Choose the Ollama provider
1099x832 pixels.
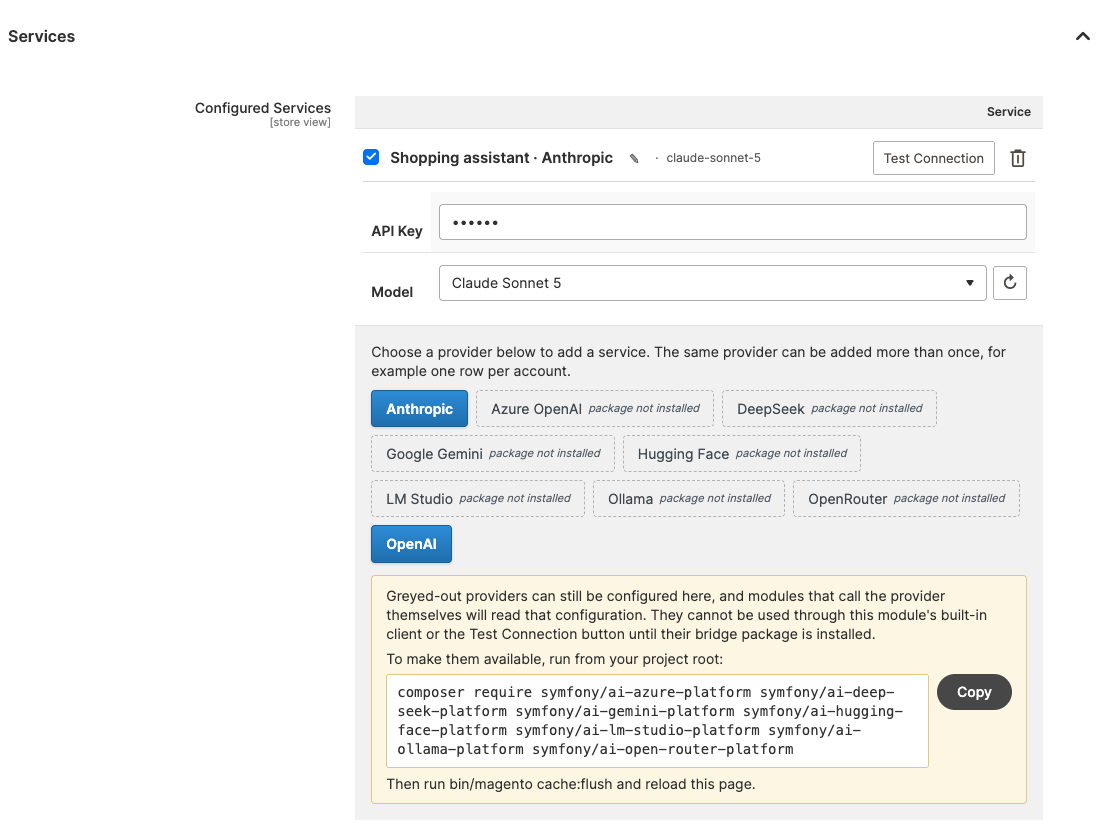pos(689,498)
